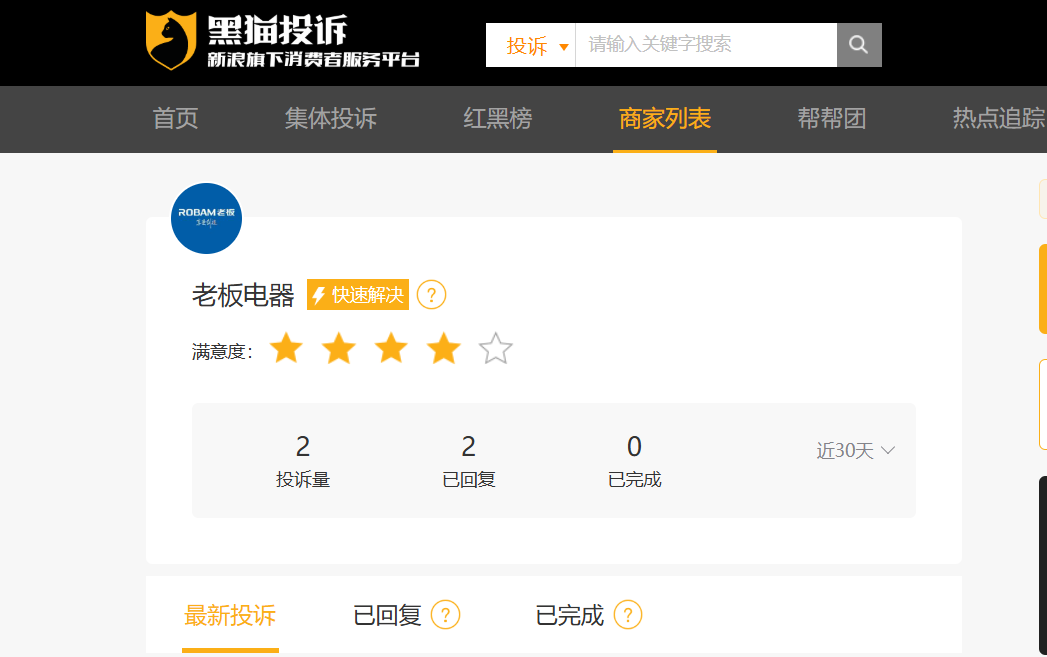Switch to the 已完成 tab
The image size is (1047, 657).
coord(569,616)
